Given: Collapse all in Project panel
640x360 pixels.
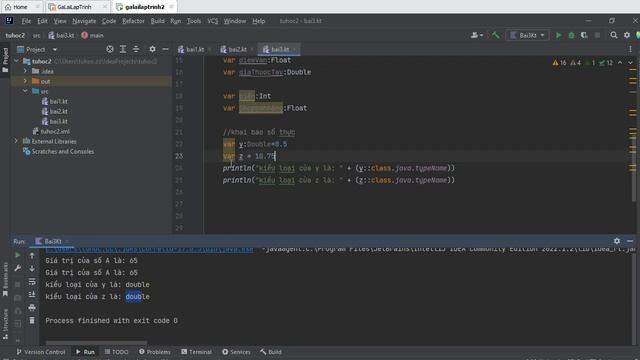Looking at the screenshot, I should click(136, 49).
